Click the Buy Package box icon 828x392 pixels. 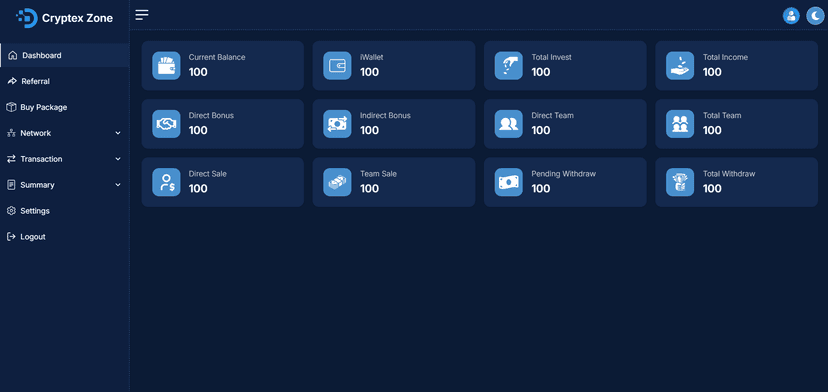click(x=11, y=107)
